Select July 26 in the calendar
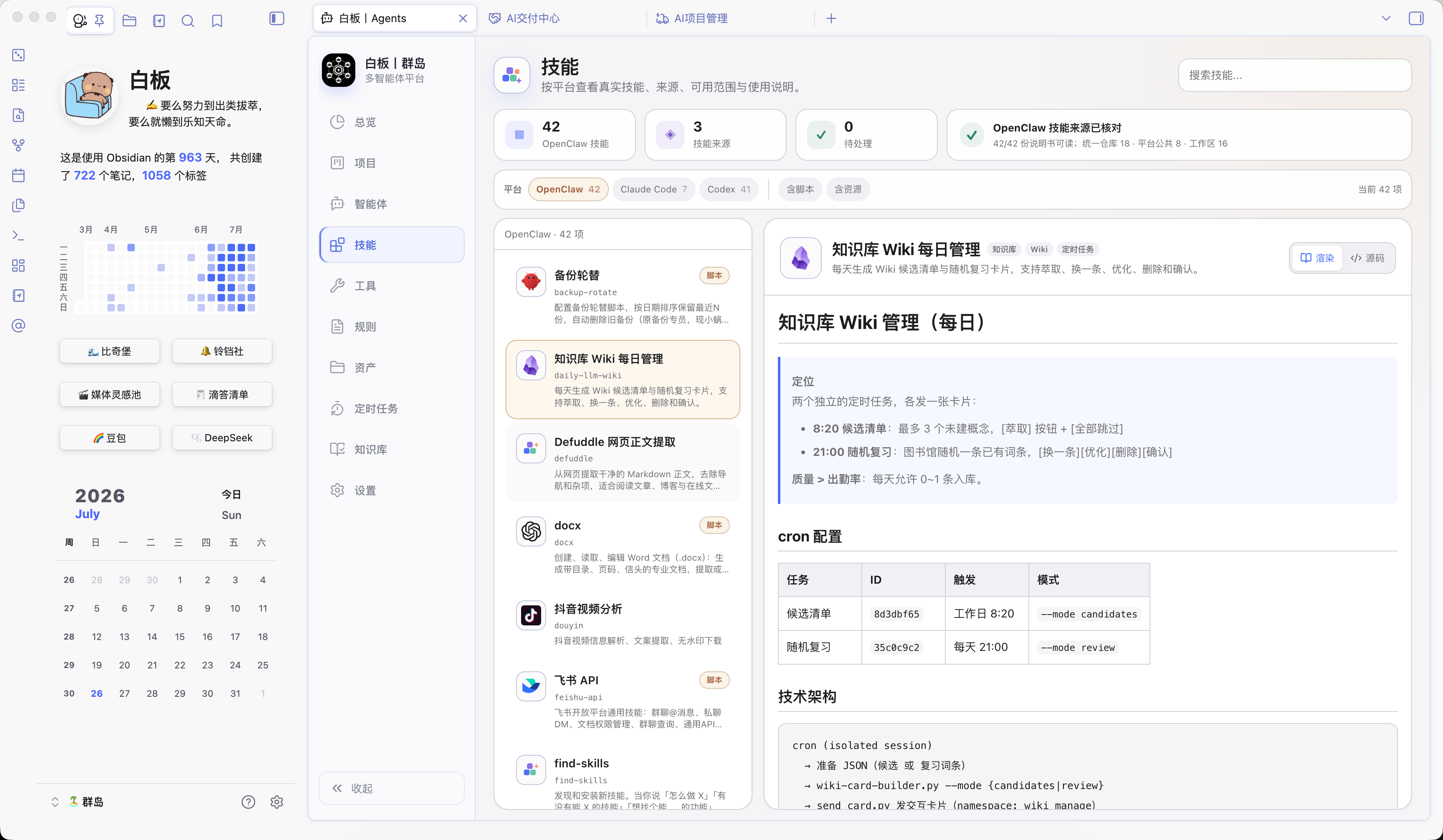1443x840 pixels. (x=97, y=693)
